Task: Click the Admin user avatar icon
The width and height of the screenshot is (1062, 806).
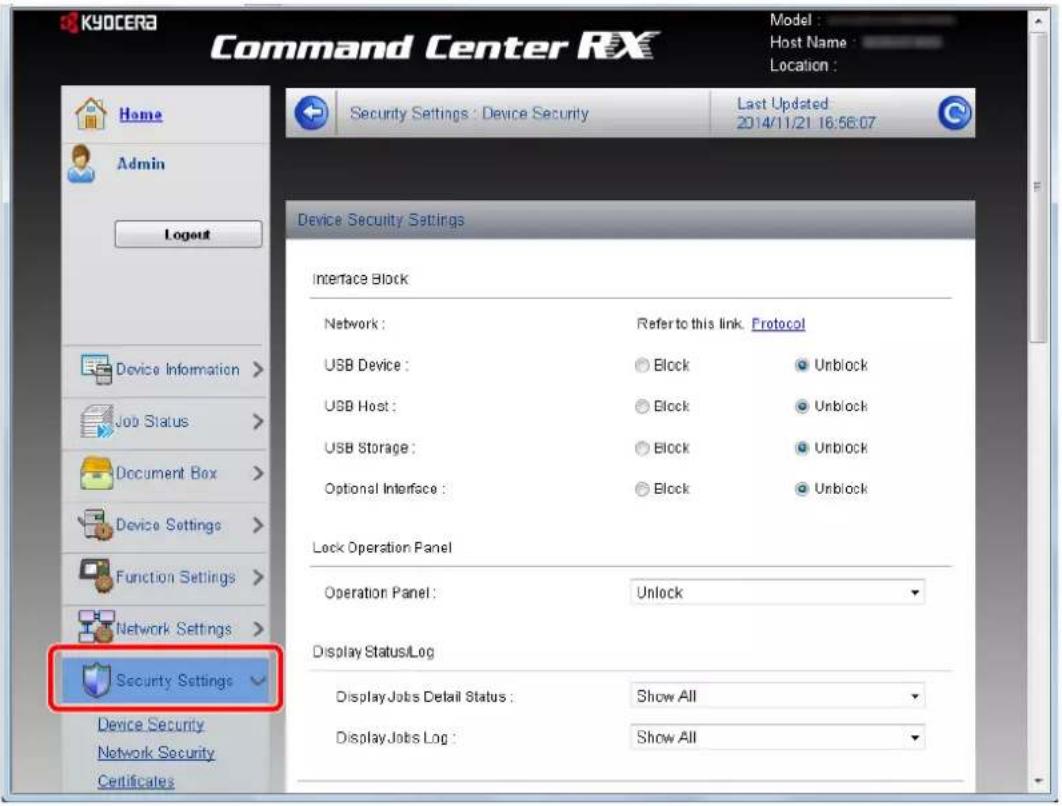Action: click(x=81, y=164)
